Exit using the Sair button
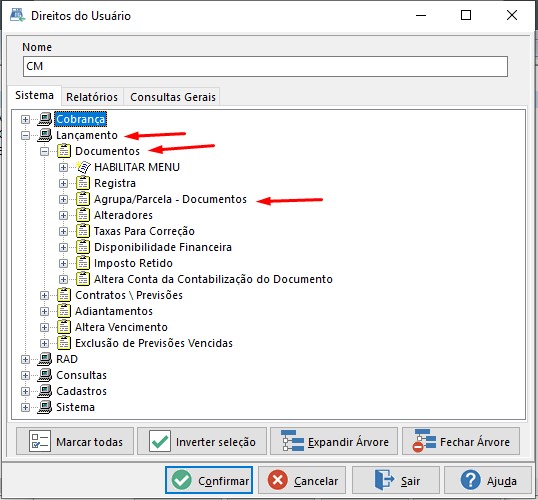The image size is (538, 500). click(396, 480)
